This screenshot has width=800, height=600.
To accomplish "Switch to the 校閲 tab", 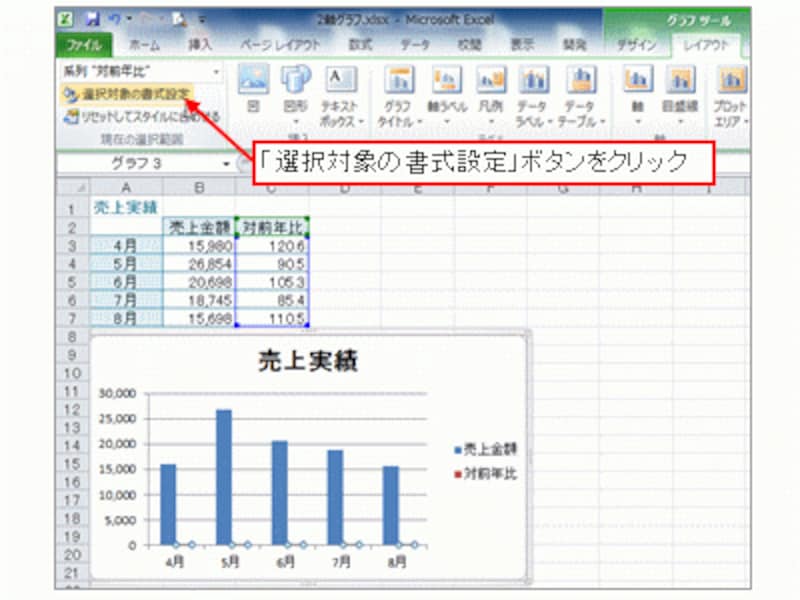I will (469, 45).
